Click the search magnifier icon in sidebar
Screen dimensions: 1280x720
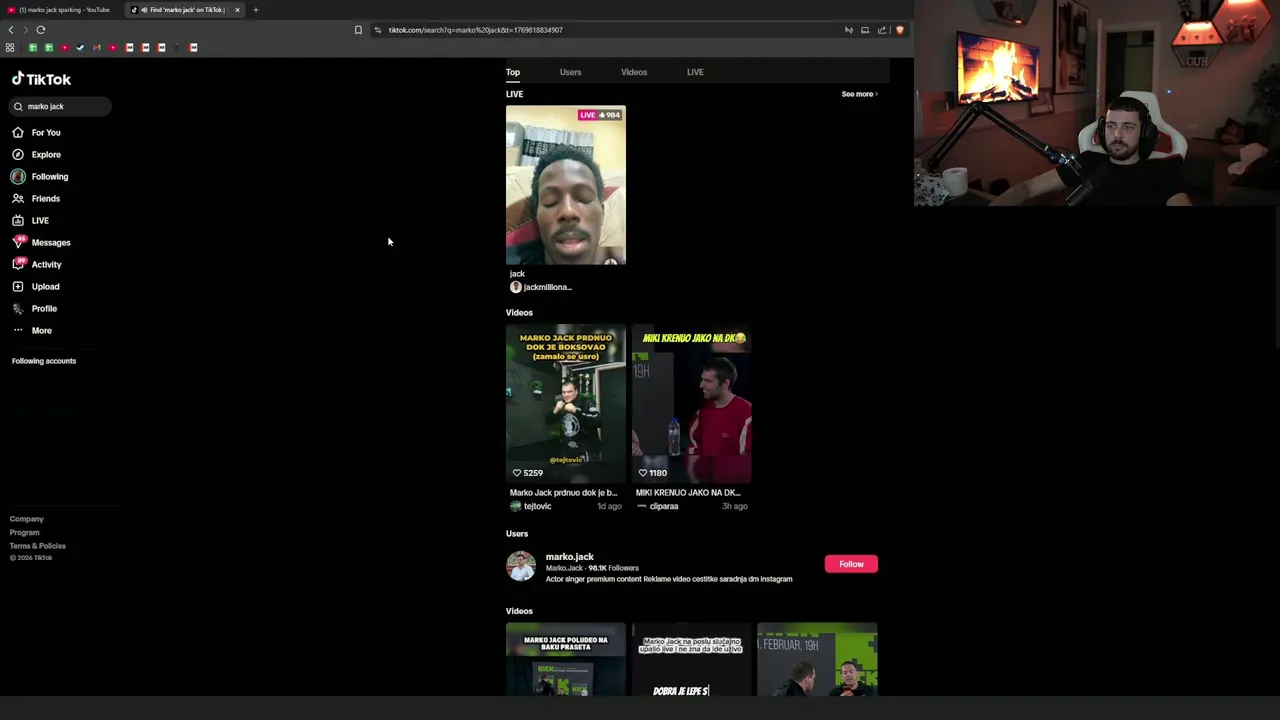point(18,106)
